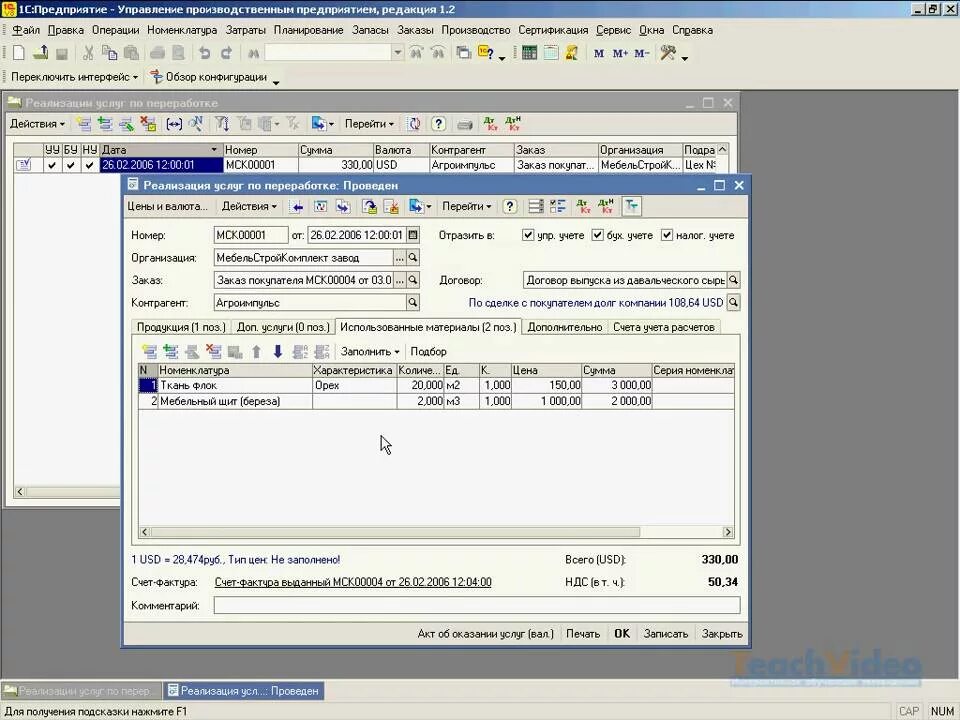
Task: Open the tools hammer icon in main toolbar
Action: (x=667, y=53)
